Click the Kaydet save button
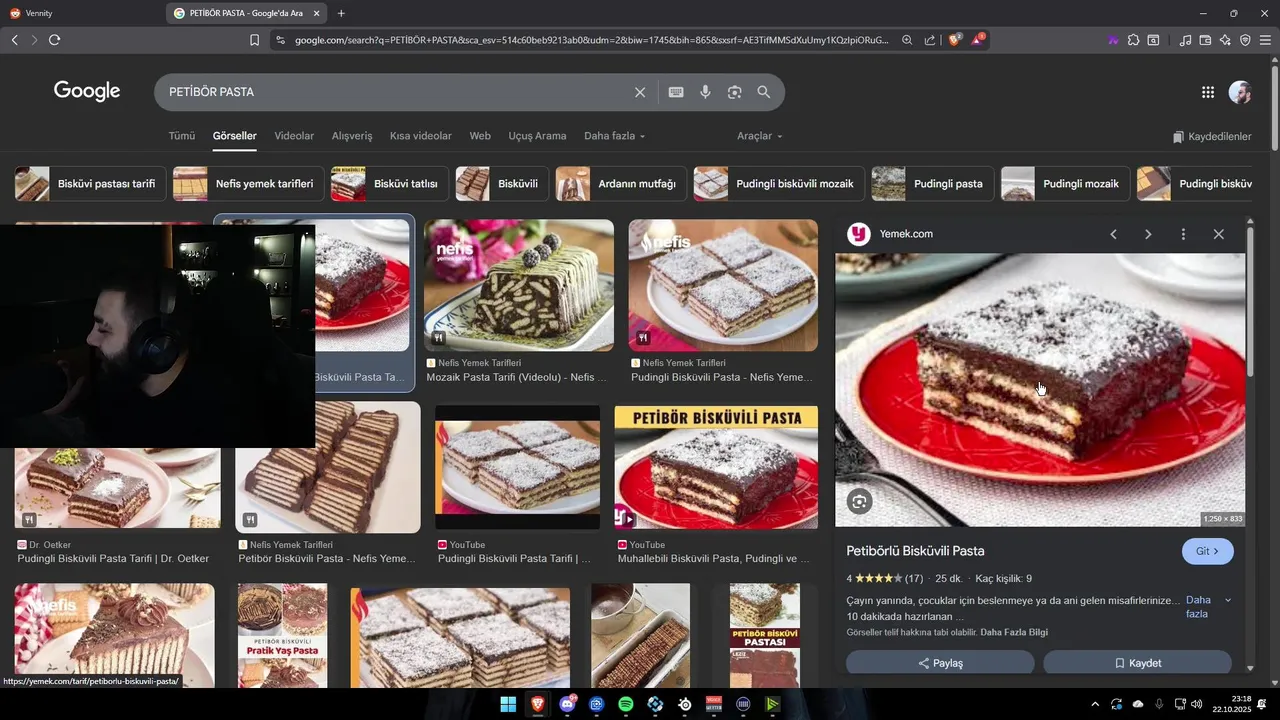The height and width of the screenshot is (720, 1280). coord(1137,663)
